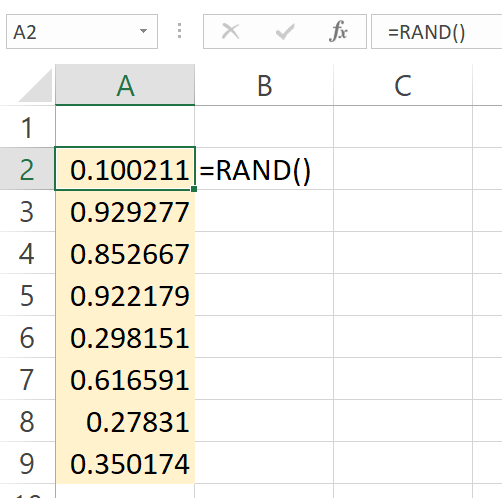This screenshot has width=502, height=498.
Task: Click the formula bar containing =RAND()
Action: tap(437, 32)
